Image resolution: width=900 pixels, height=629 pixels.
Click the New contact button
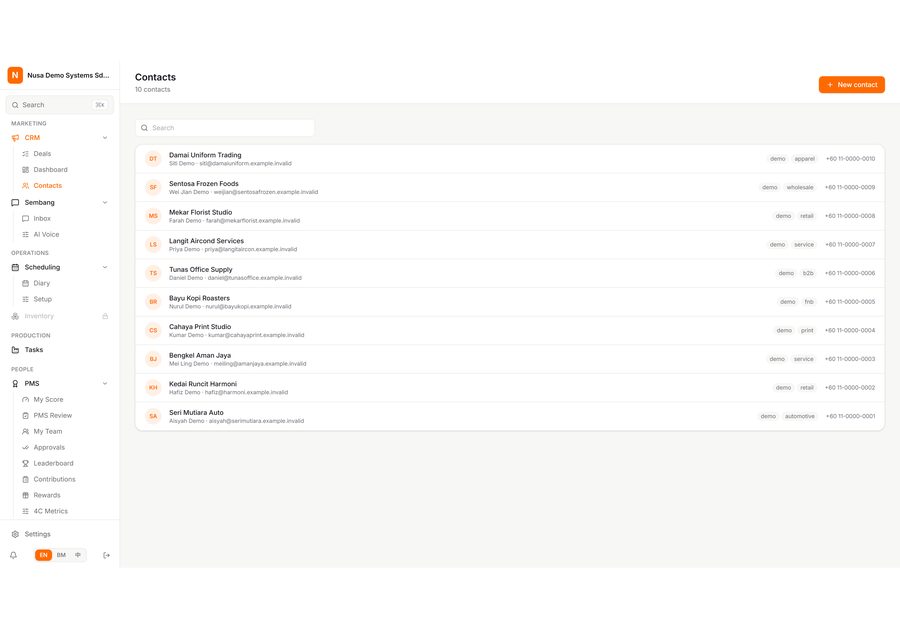click(852, 84)
